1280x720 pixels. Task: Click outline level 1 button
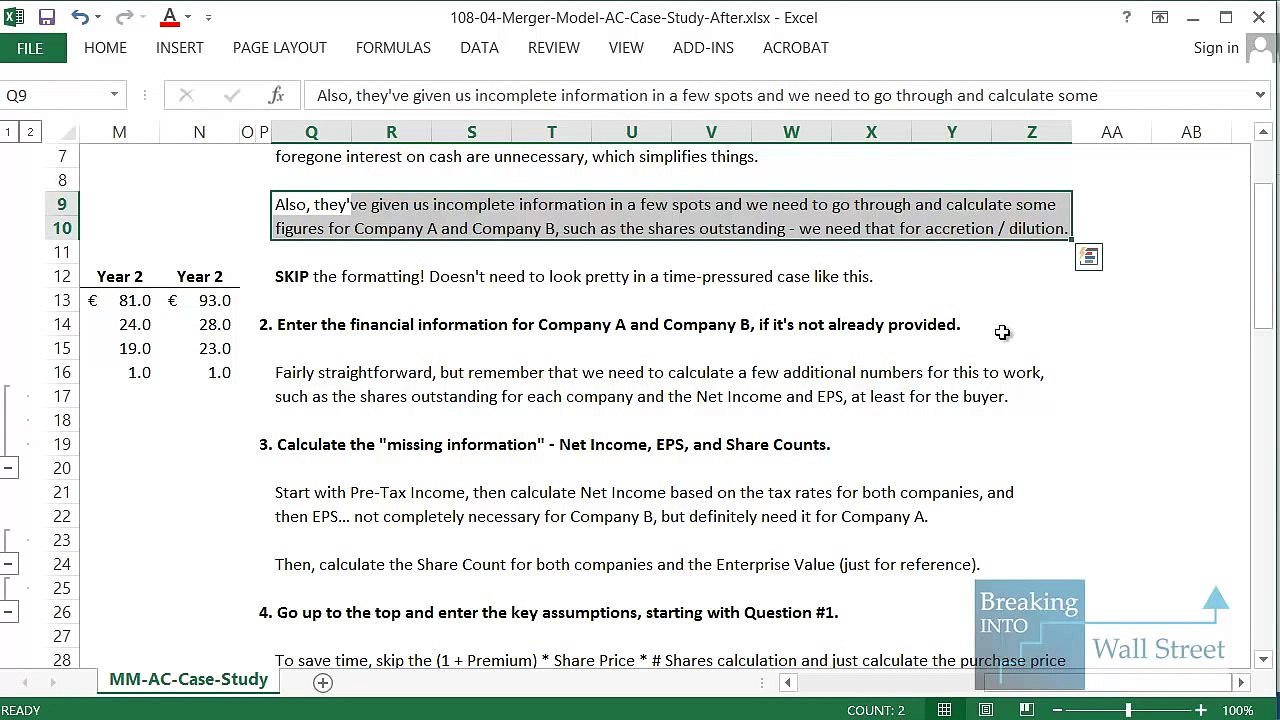(x=8, y=132)
